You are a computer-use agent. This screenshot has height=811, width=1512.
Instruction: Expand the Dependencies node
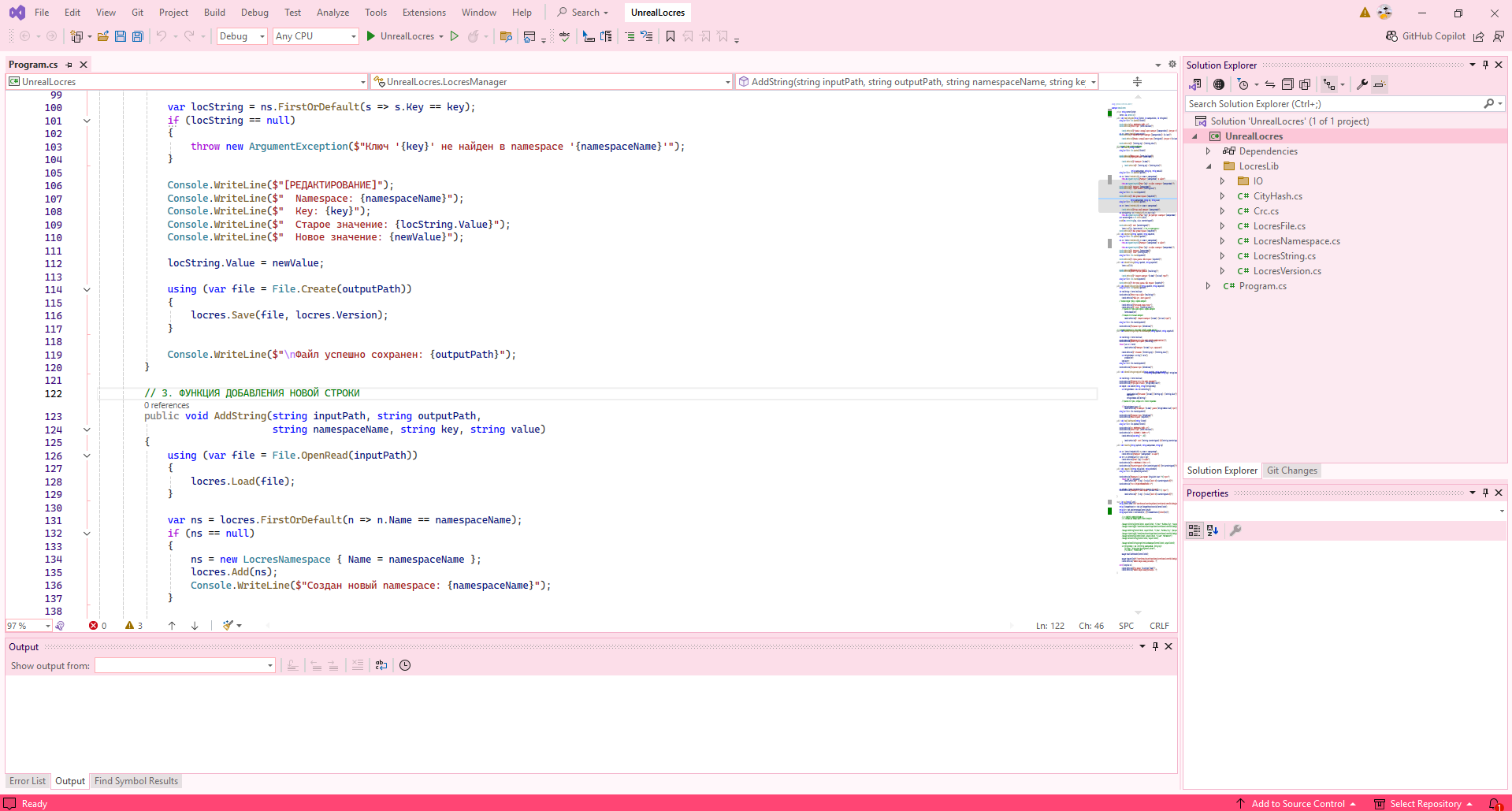pos(1208,151)
